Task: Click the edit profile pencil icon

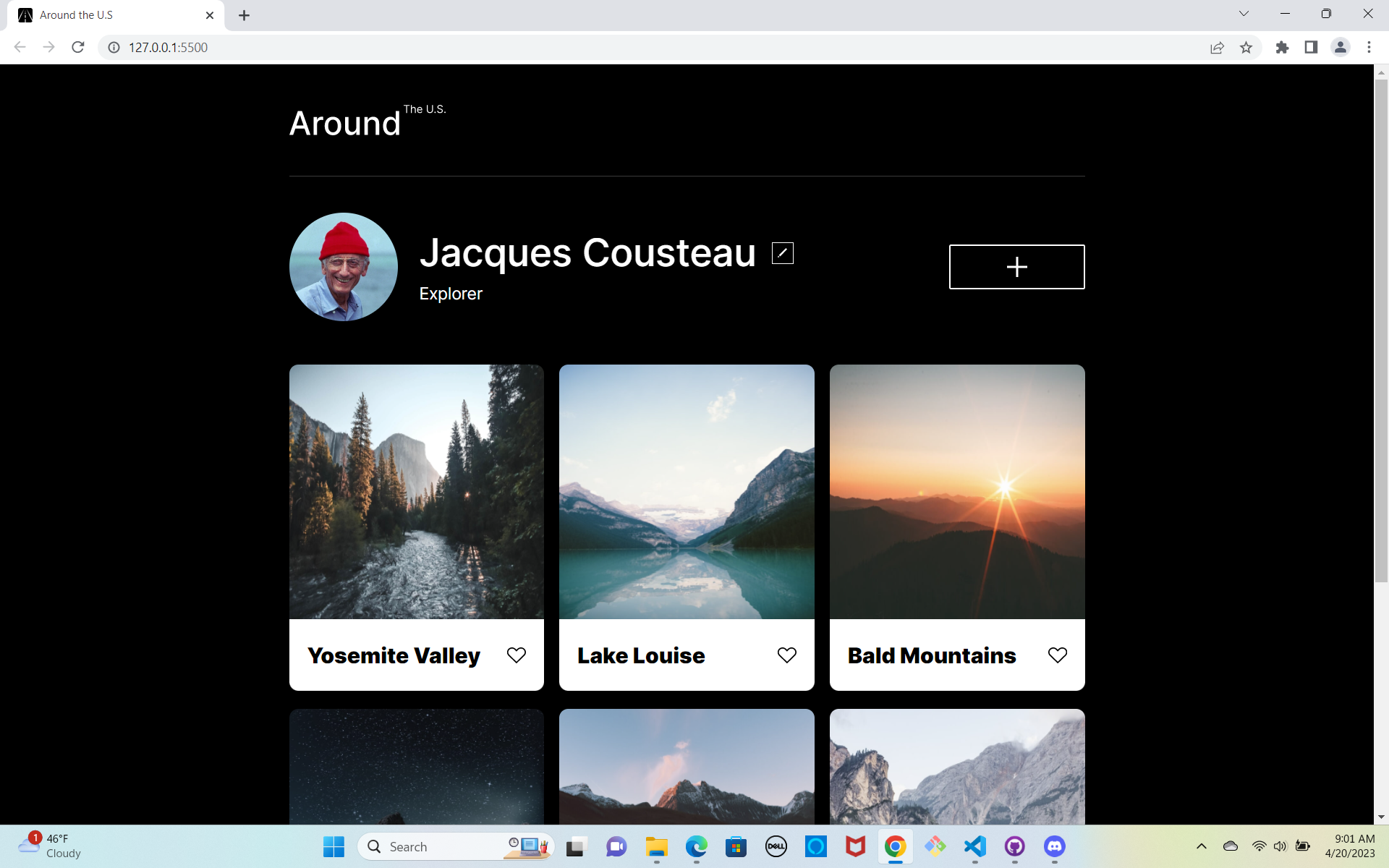Action: coord(782,252)
